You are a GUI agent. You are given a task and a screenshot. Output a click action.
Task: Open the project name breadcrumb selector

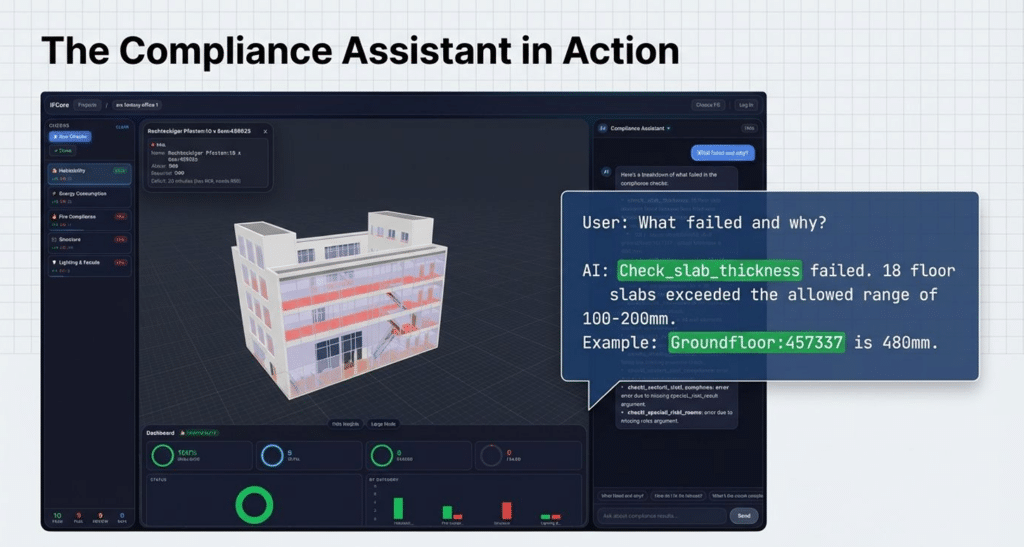coord(137,104)
